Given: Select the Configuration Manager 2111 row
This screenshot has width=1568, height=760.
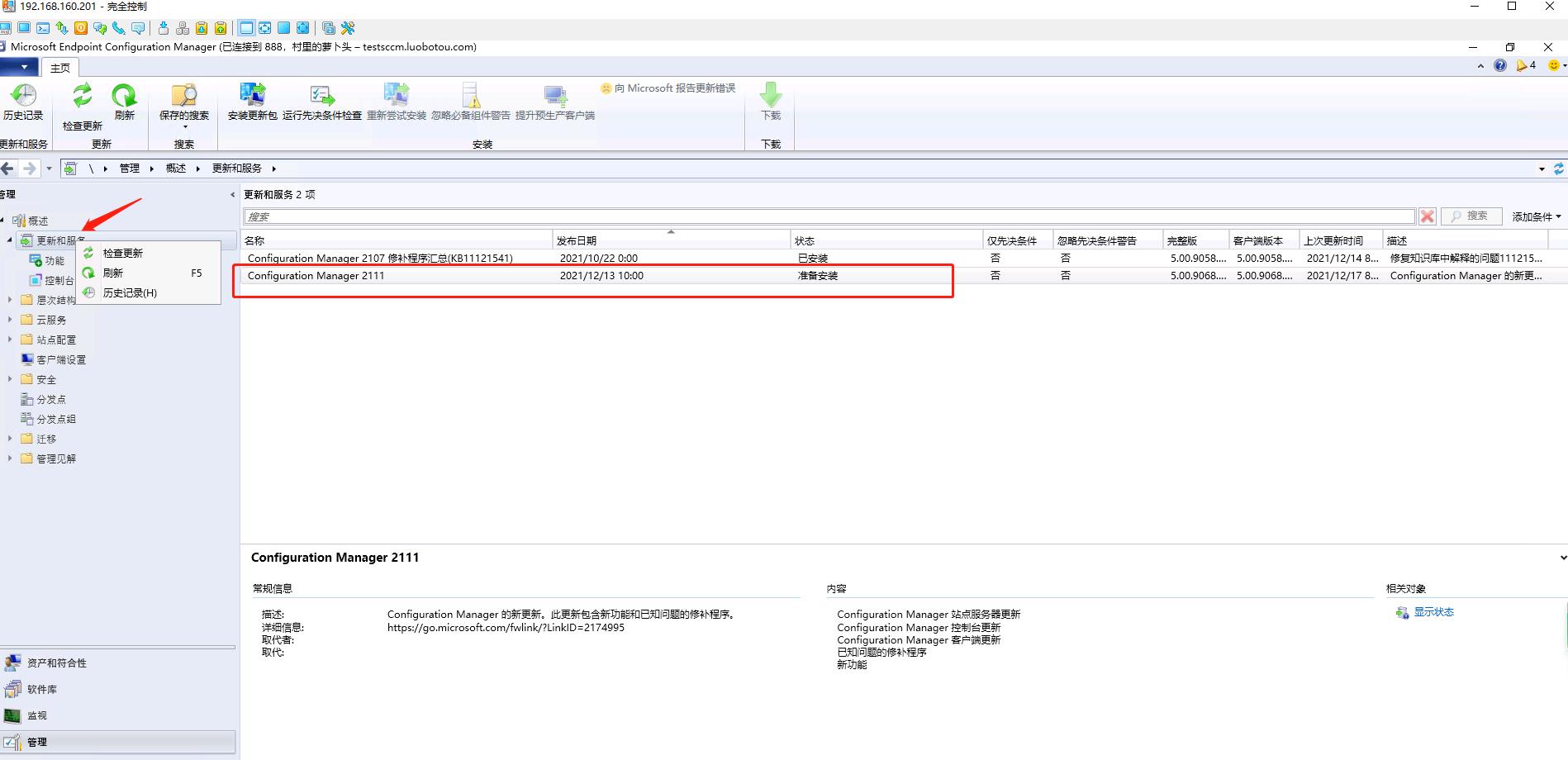Looking at the screenshot, I should point(904,276).
